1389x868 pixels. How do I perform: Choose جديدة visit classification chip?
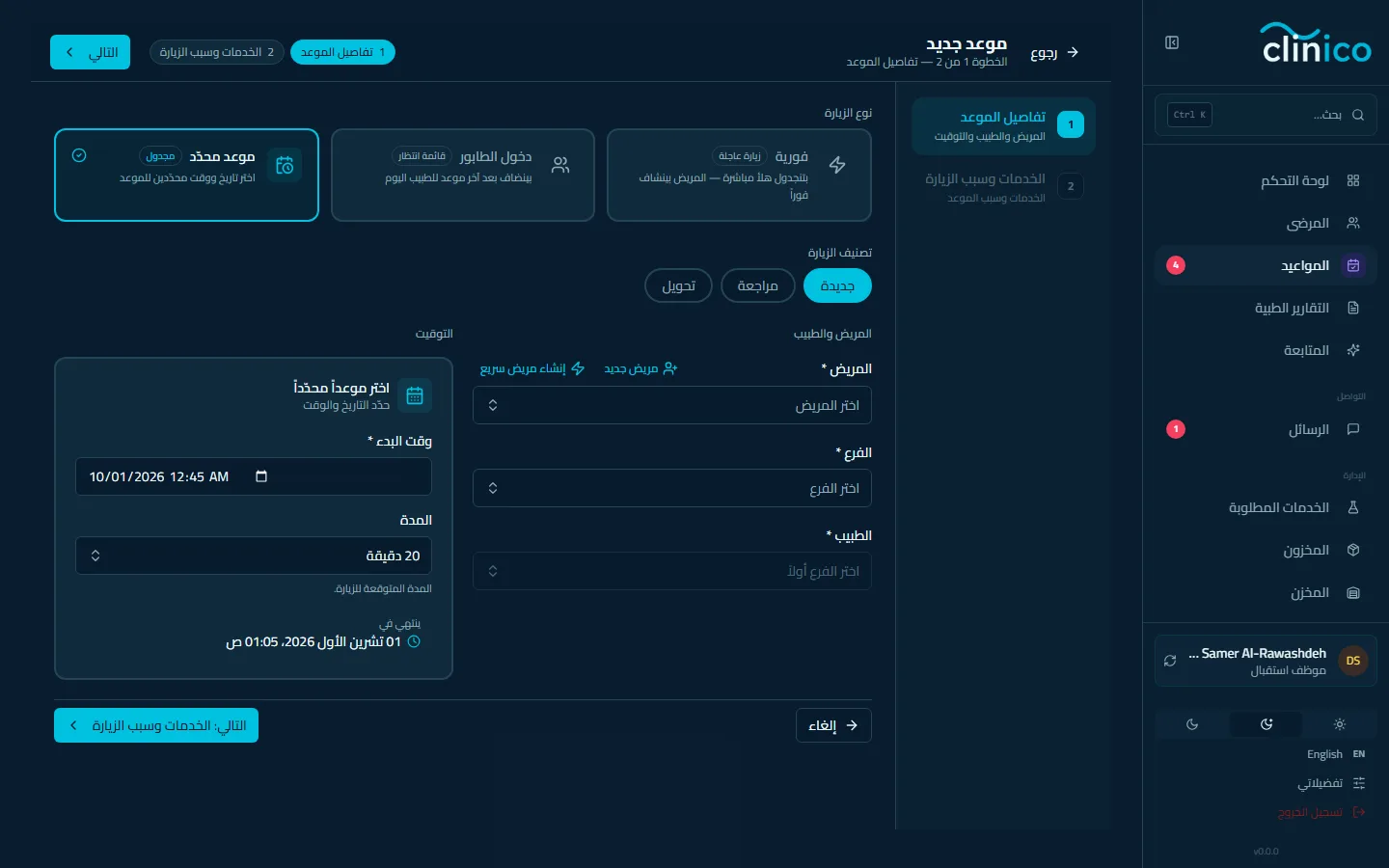click(837, 285)
